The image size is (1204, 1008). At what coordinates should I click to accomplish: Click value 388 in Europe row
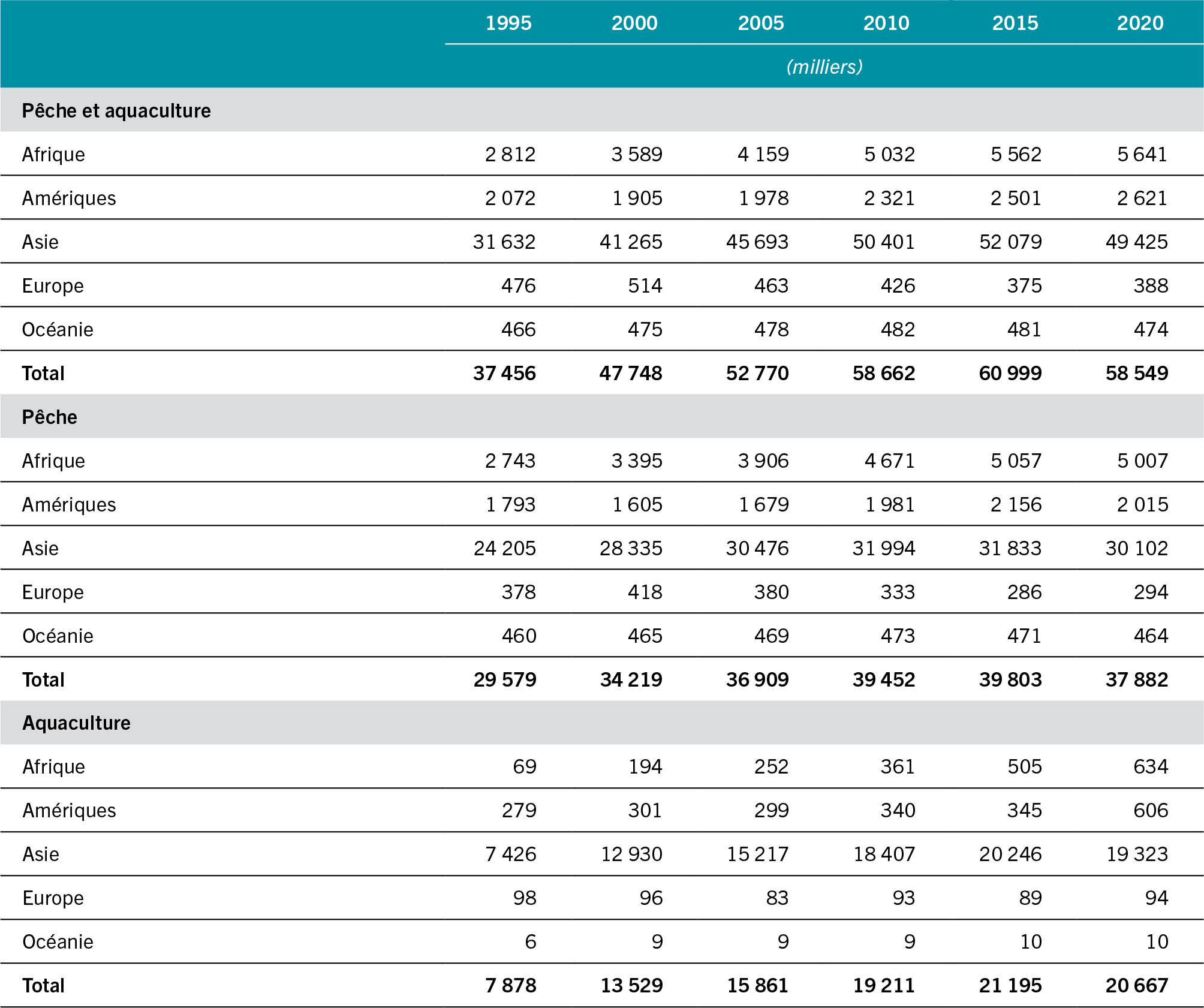tap(1151, 286)
